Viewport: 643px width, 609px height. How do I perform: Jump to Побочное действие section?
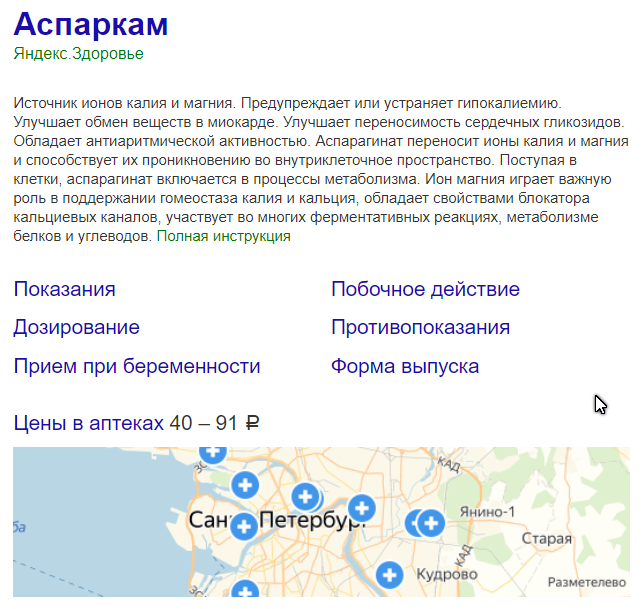[x=425, y=290]
